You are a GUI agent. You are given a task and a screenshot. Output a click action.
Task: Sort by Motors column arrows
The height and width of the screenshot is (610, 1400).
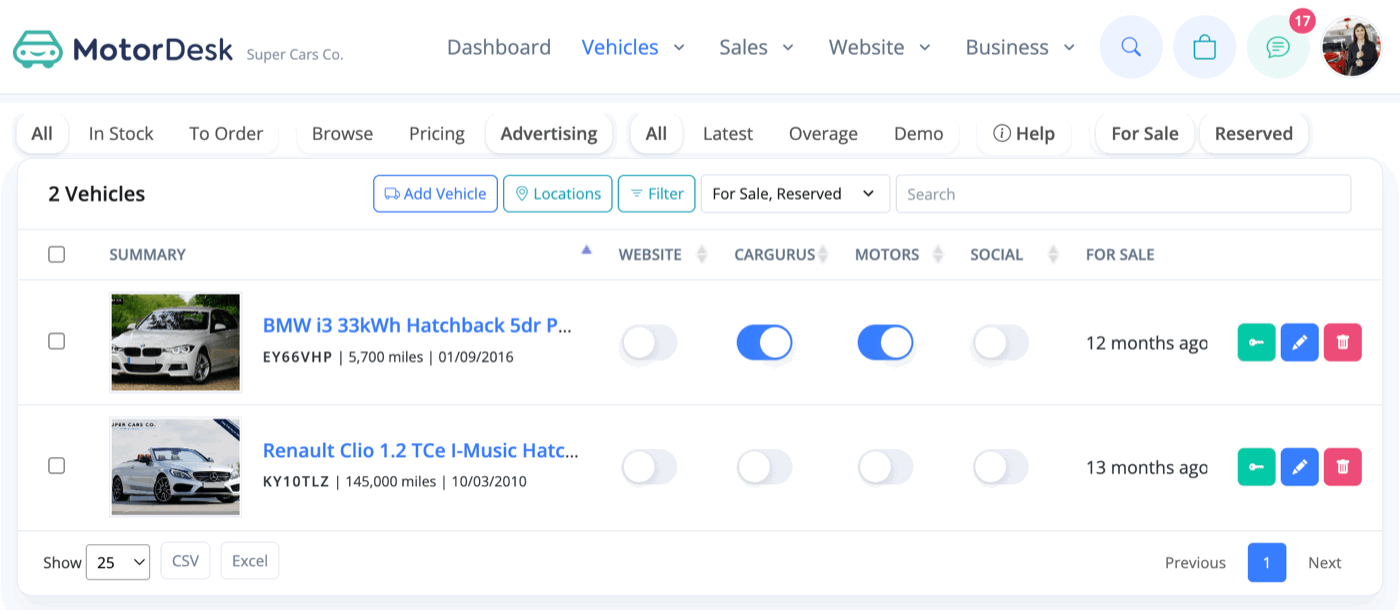pyautogui.click(x=938, y=255)
